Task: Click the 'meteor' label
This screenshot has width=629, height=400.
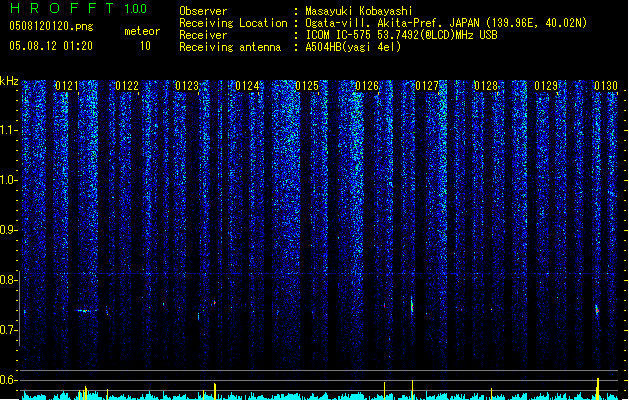Action: [142, 31]
